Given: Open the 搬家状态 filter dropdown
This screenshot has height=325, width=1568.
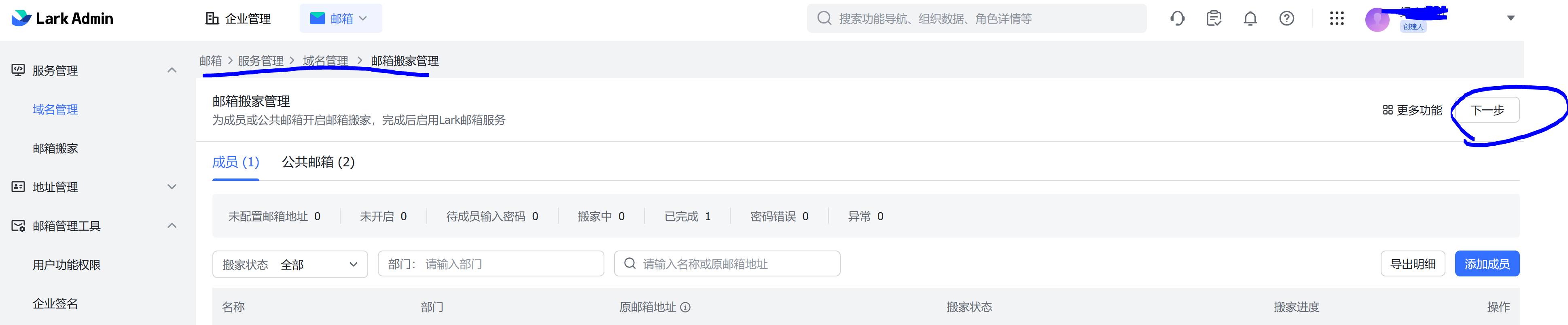Looking at the screenshot, I should click(290, 265).
